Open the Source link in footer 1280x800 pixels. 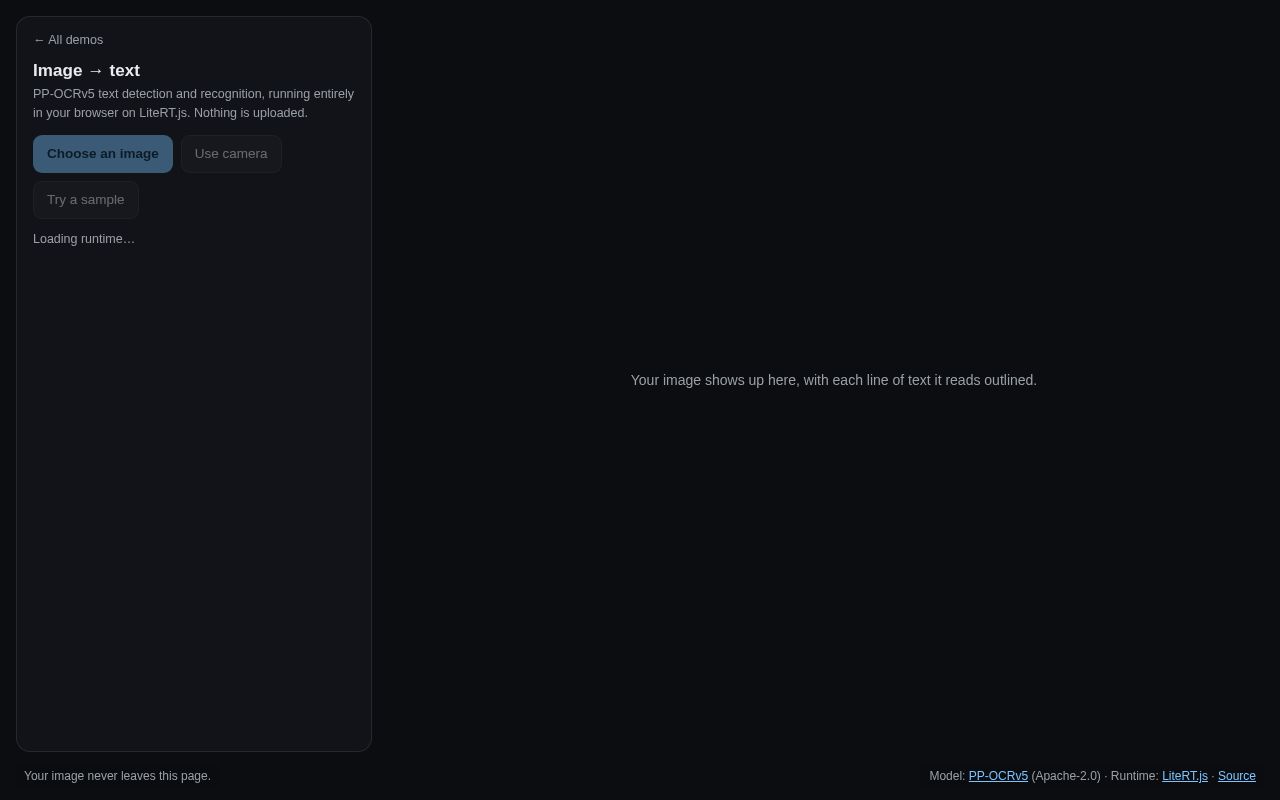tap(1237, 776)
